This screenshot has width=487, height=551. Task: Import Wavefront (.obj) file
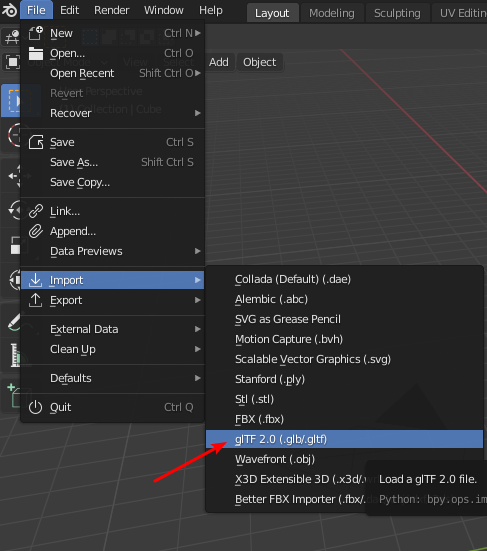click(344, 459)
